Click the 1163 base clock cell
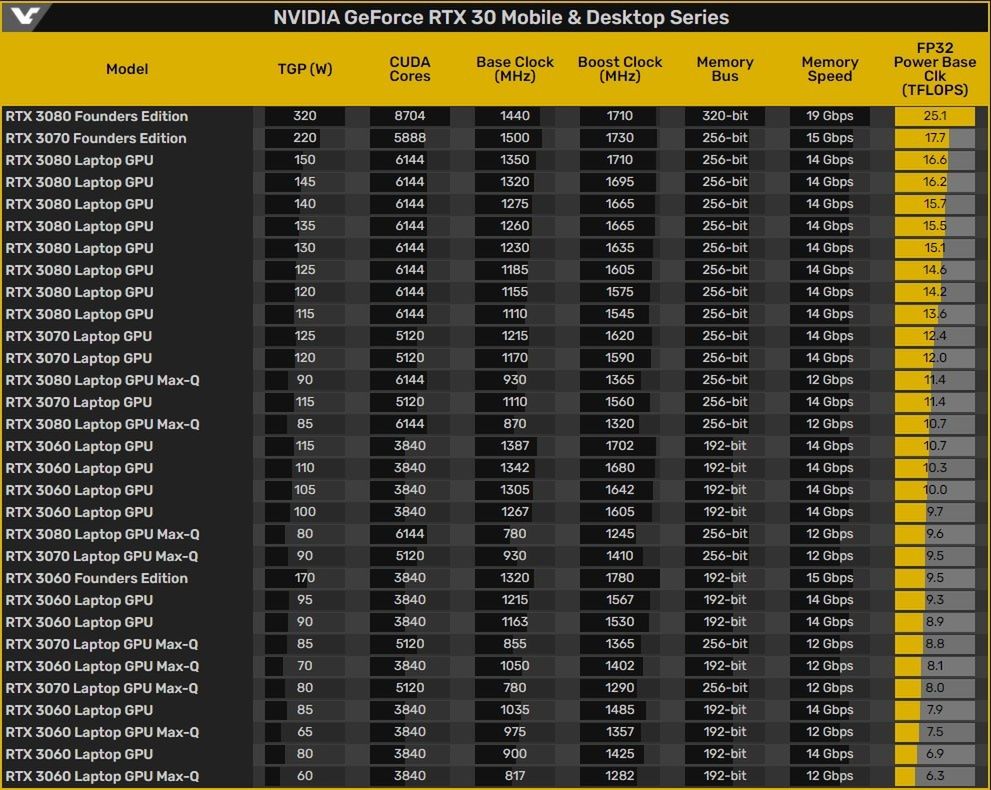The height and width of the screenshot is (790, 991). tap(514, 622)
